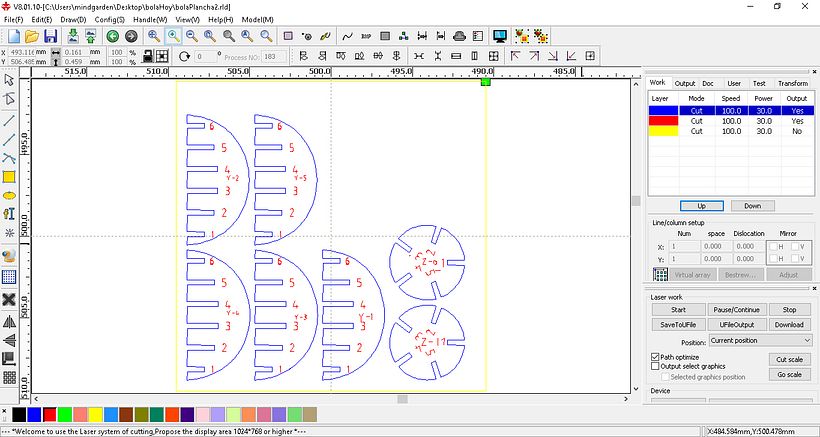Viewport: 820px width, 437px height.
Task: Select the yellow Ellipse tool
Action: pos(9,196)
